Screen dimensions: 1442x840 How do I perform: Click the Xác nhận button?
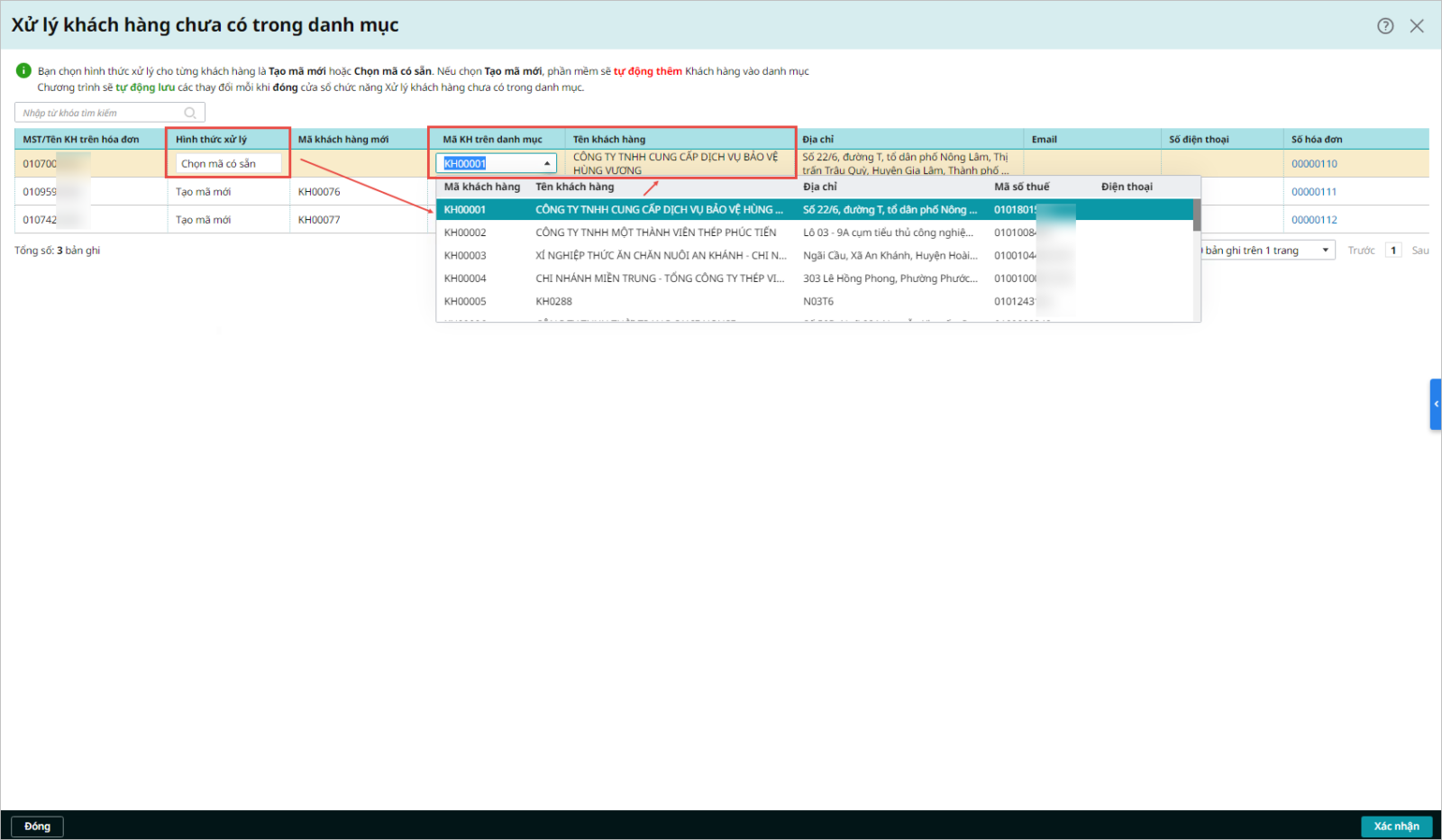(x=1396, y=826)
